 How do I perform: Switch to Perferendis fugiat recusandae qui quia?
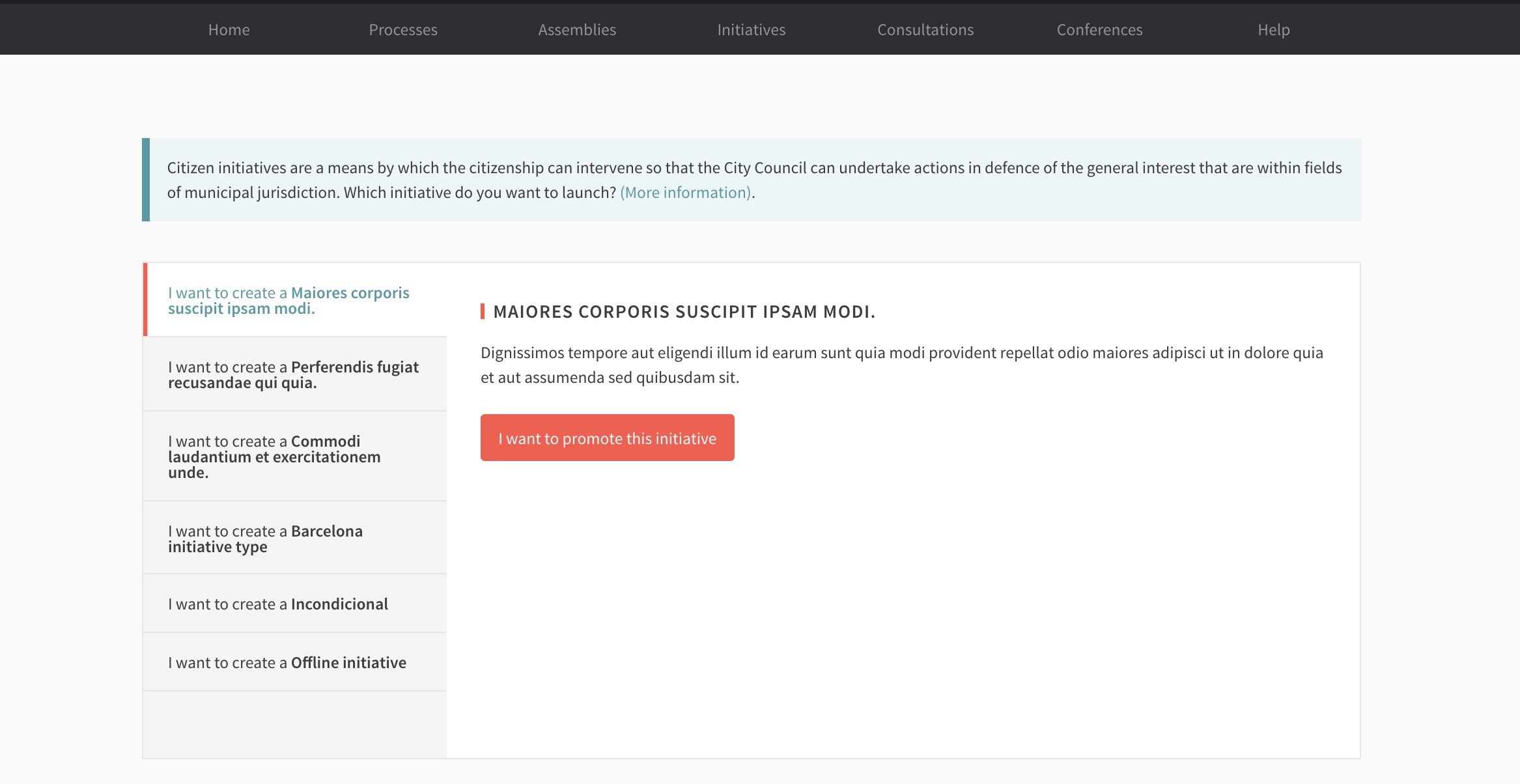tap(293, 374)
